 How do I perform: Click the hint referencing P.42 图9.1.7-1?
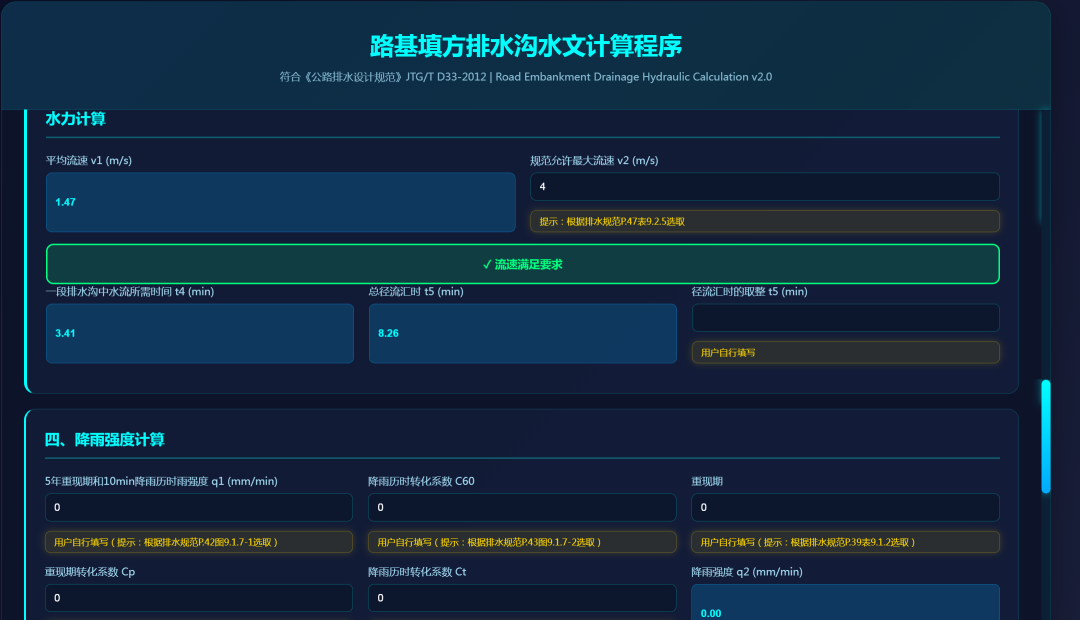[x=199, y=542]
